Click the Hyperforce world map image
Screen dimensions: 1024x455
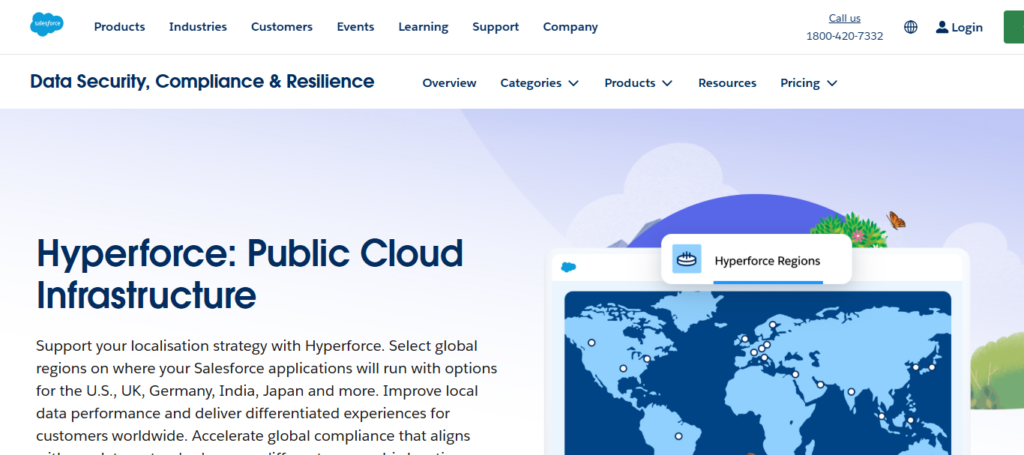click(758, 373)
